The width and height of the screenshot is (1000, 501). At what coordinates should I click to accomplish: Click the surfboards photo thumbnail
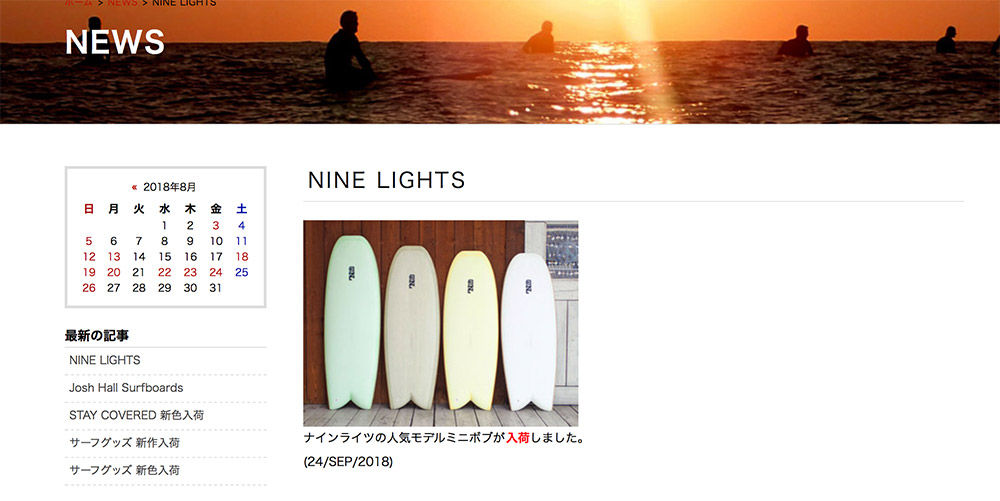coord(441,323)
